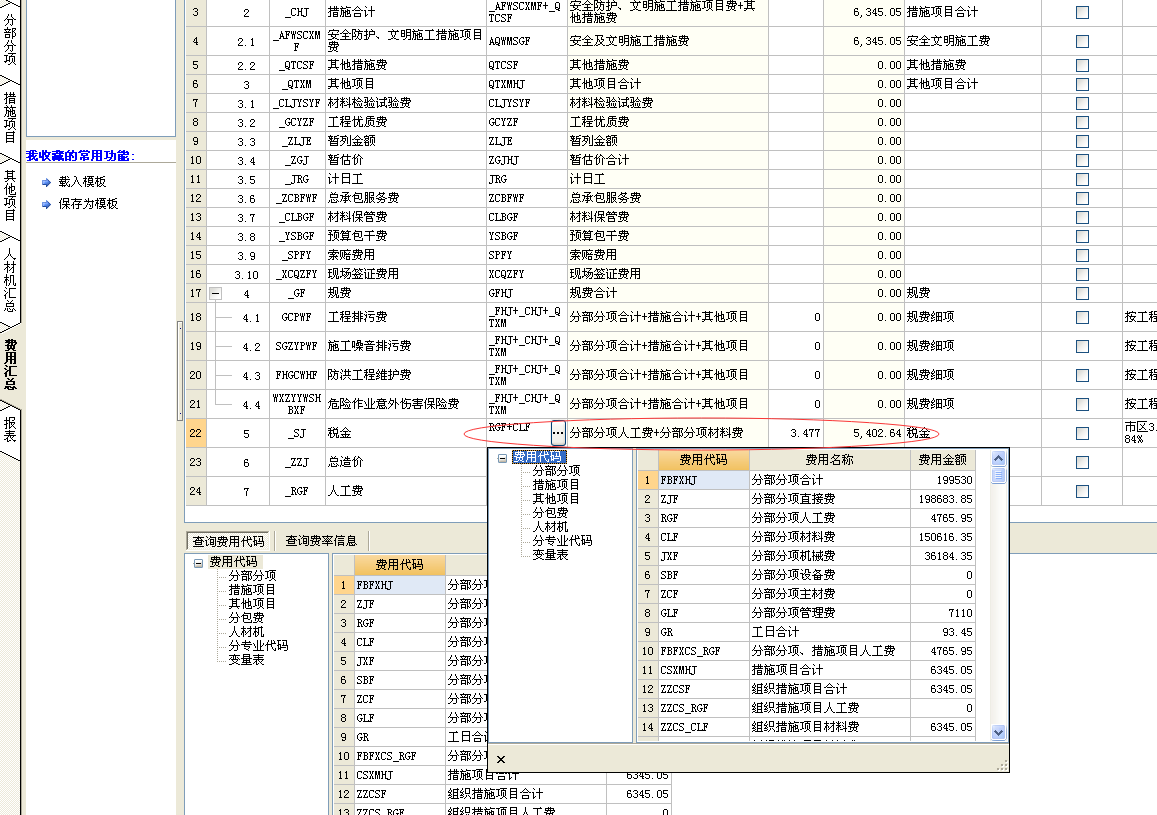Switch to 报表 vertical tab

click(x=10, y=429)
